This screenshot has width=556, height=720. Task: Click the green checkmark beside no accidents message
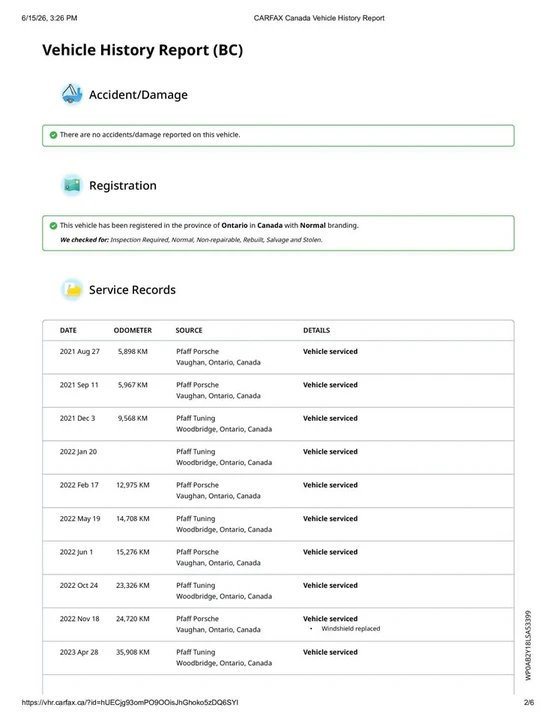[53, 135]
